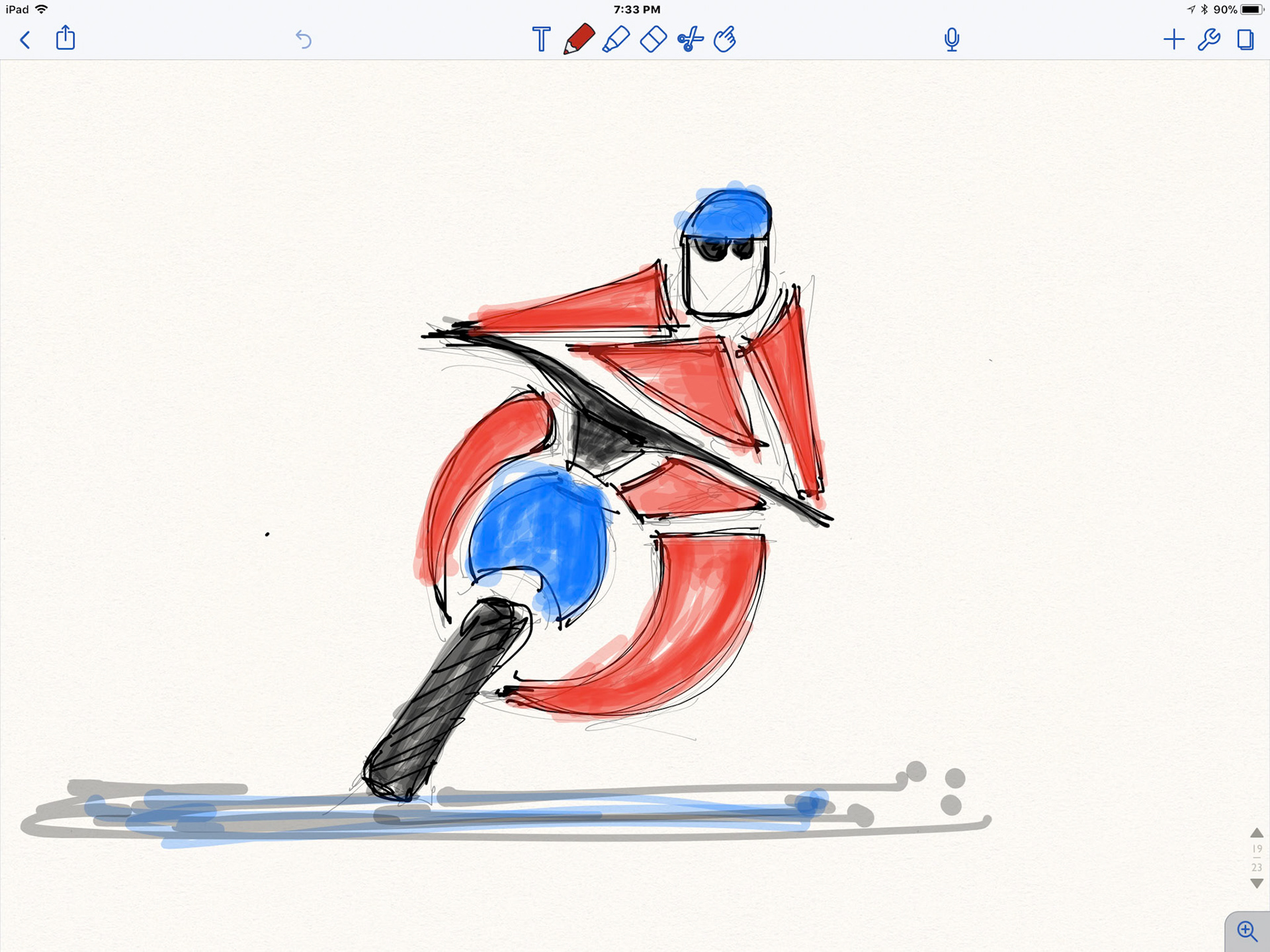
Task: Start audio recording with the microphone
Action: tap(951, 40)
